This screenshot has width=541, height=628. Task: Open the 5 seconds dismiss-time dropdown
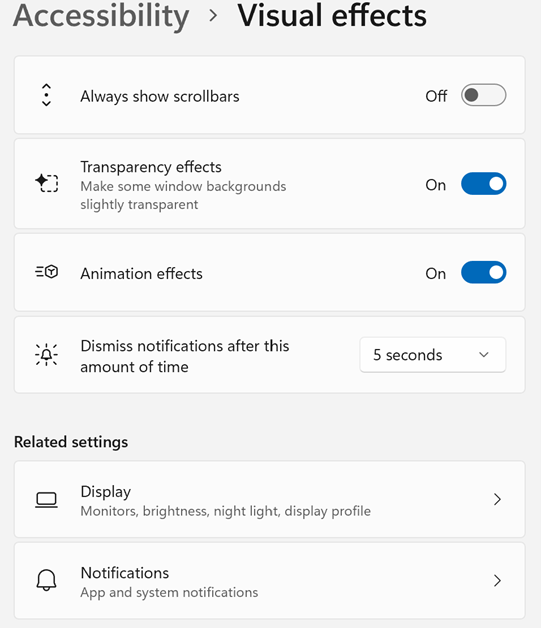432,355
